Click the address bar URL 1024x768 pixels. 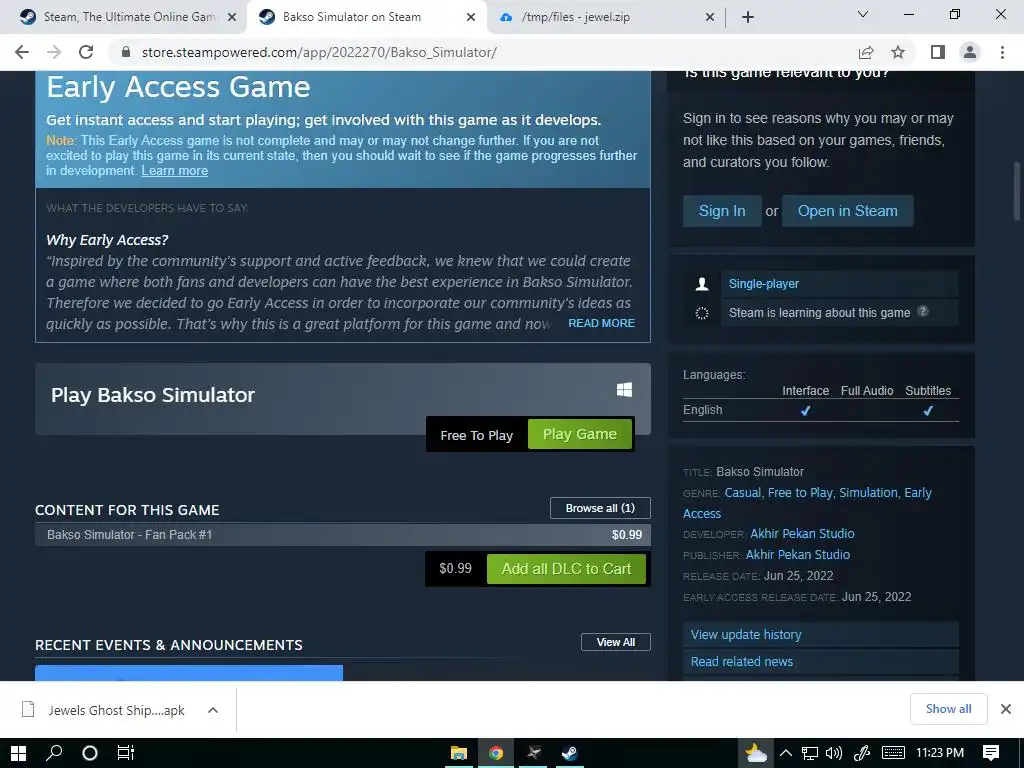319,52
